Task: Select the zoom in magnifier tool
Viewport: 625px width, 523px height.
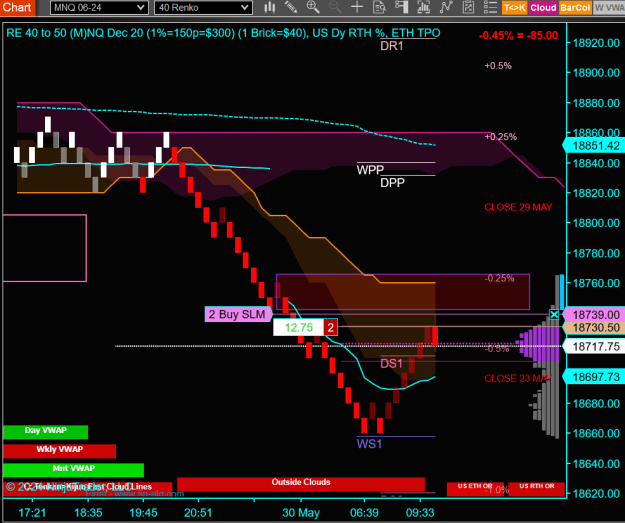Action: point(313,7)
